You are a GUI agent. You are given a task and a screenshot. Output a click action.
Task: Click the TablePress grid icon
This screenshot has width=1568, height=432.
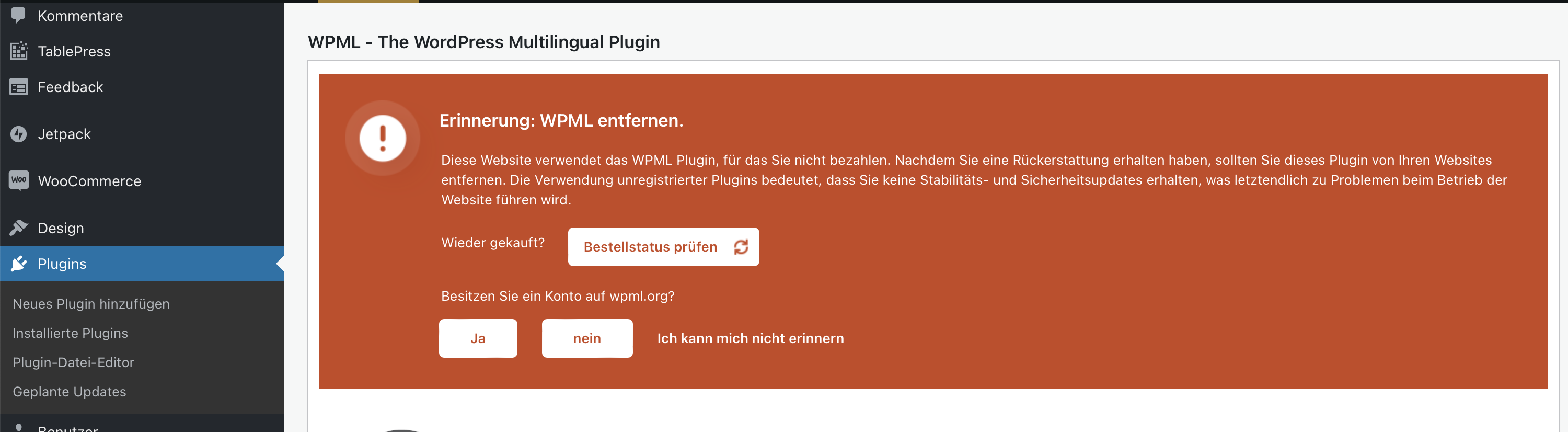click(x=19, y=51)
